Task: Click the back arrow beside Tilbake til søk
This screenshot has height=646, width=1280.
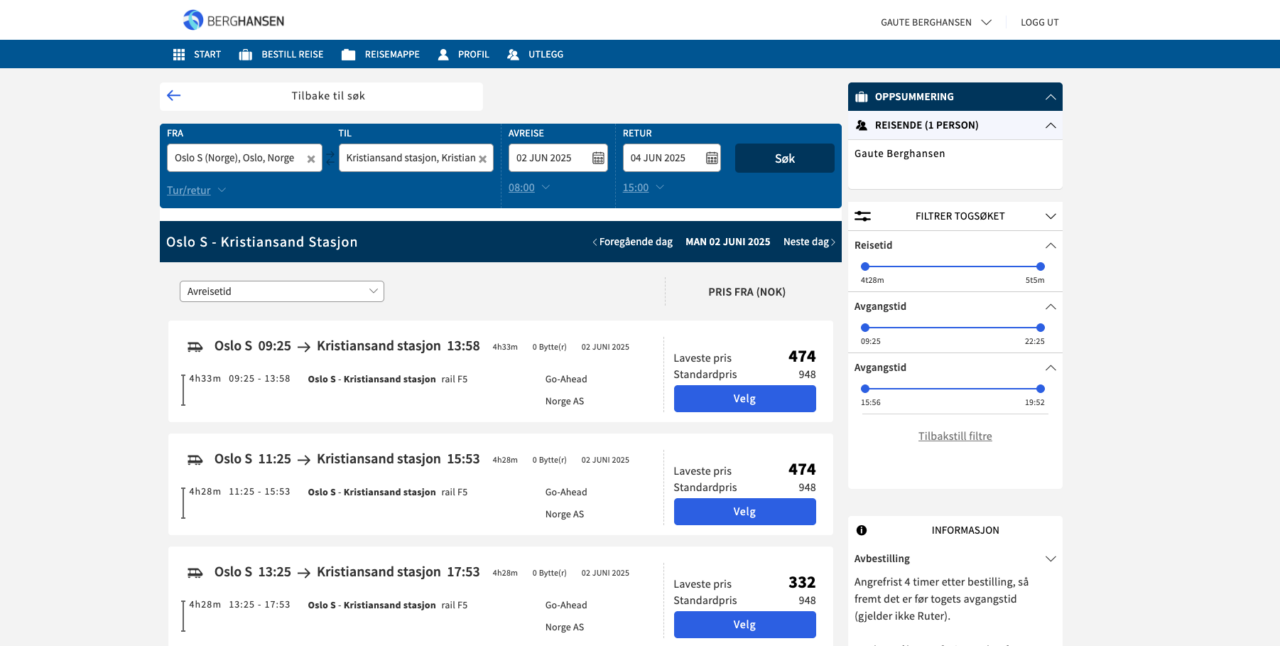Action: point(174,96)
